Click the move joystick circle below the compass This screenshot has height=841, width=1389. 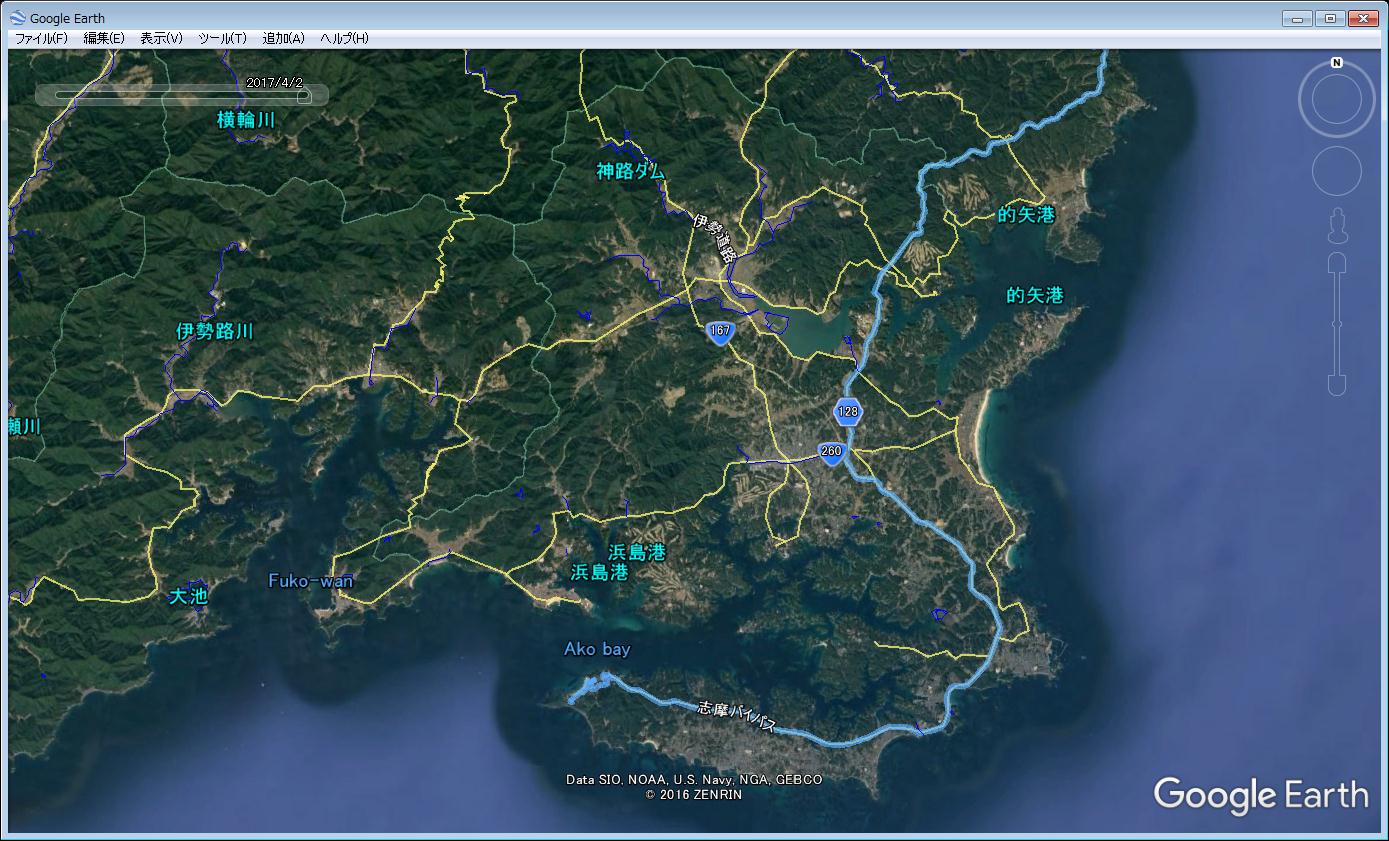[x=1336, y=171]
